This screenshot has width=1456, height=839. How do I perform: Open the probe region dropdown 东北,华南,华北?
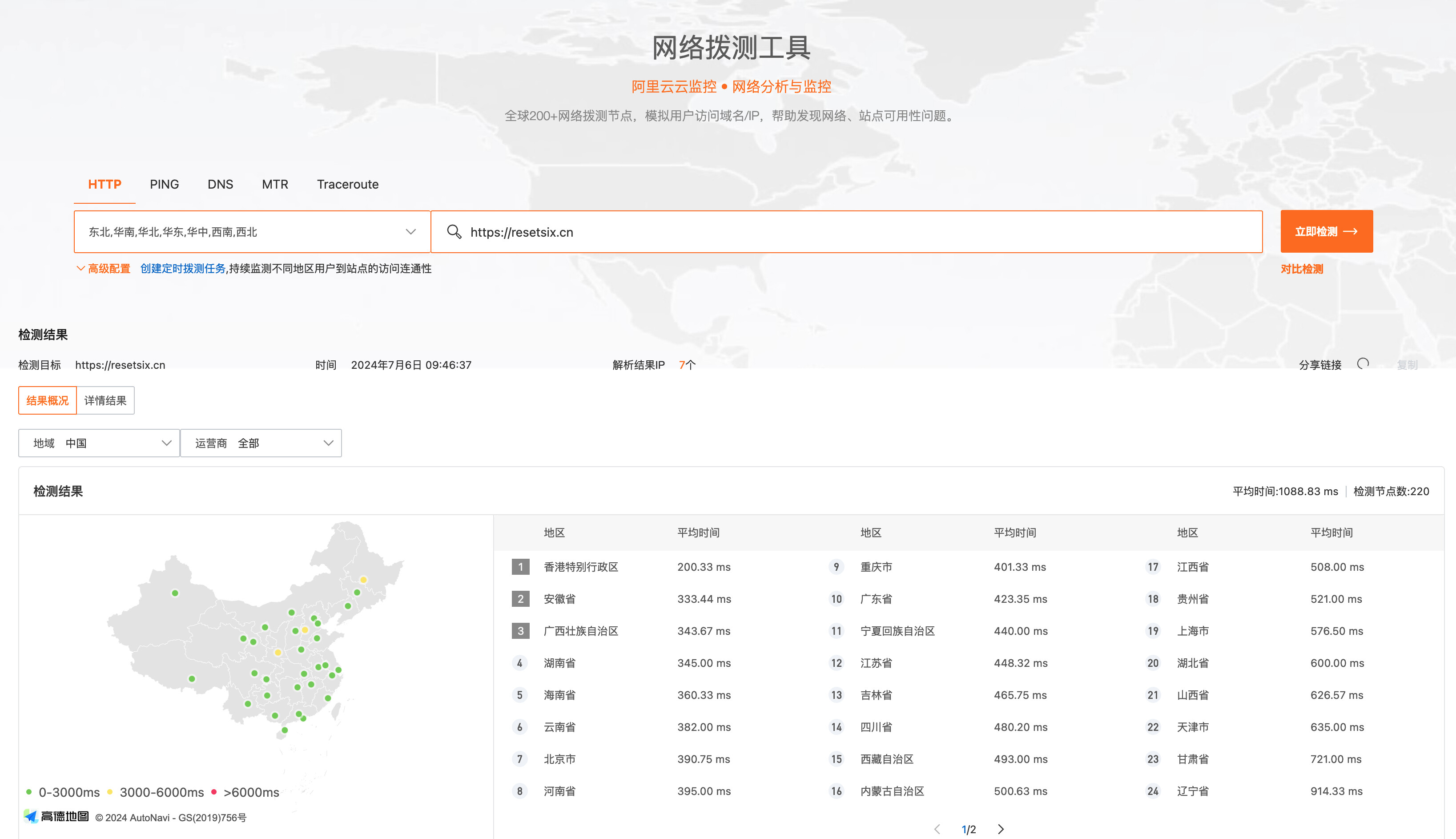click(252, 232)
